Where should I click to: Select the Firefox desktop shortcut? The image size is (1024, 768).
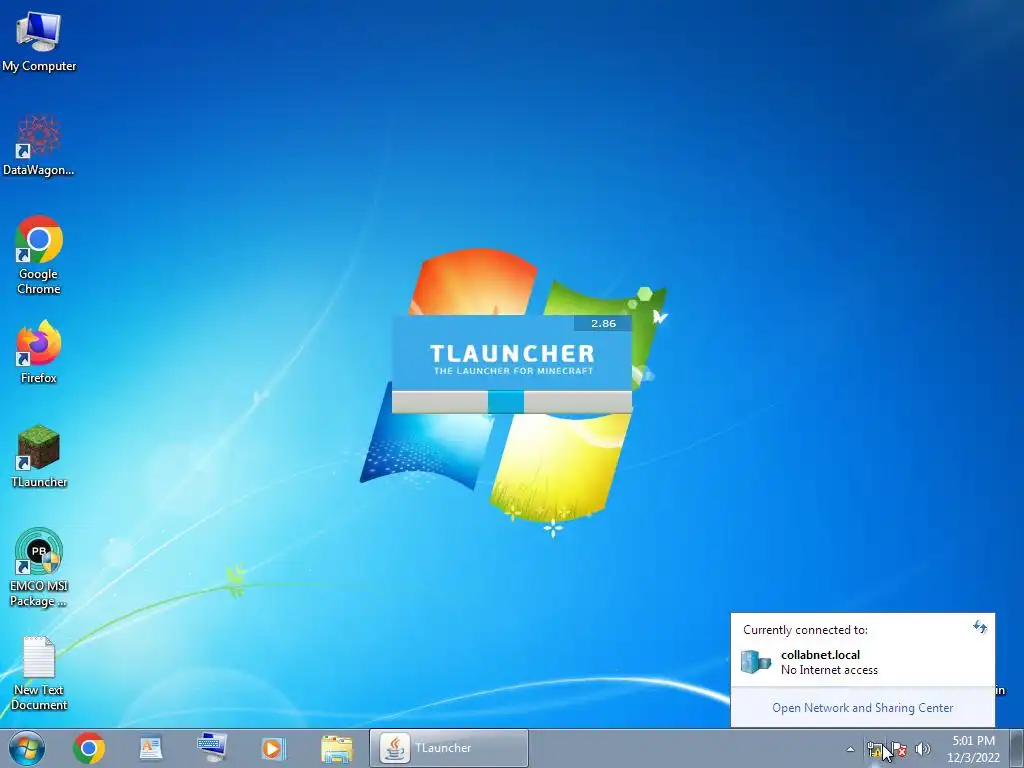pos(39,351)
